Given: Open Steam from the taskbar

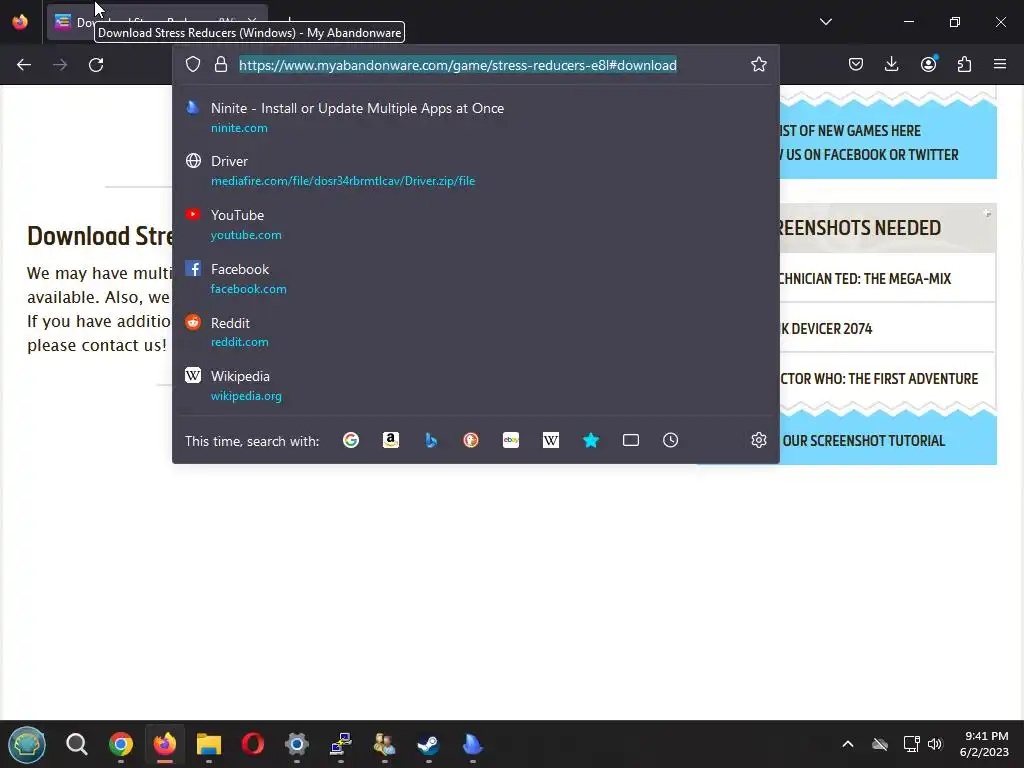Looking at the screenshot, I should [428, 744].
